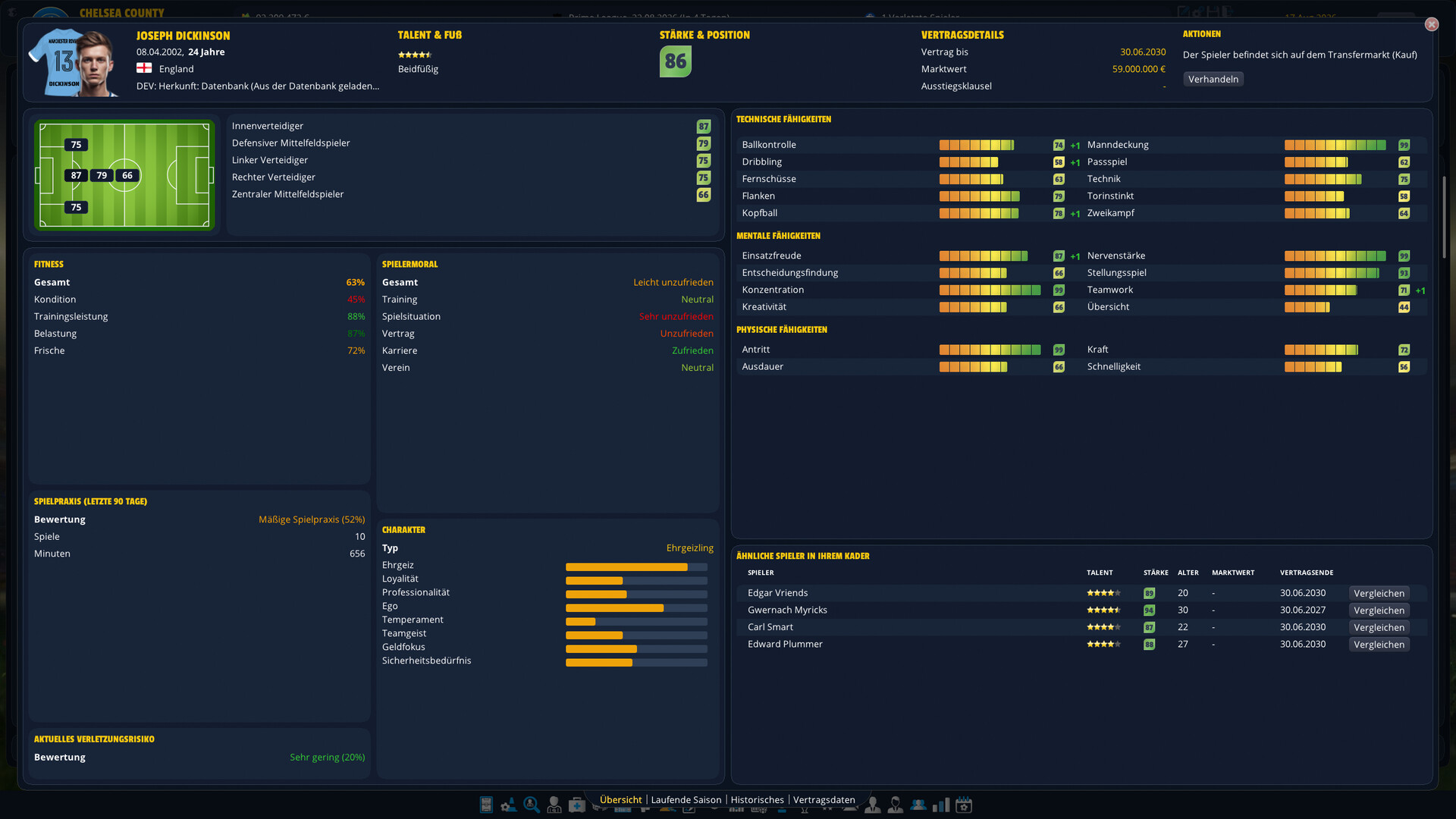Switch to the Vertragsdaten tab

(x=824, y=799)
